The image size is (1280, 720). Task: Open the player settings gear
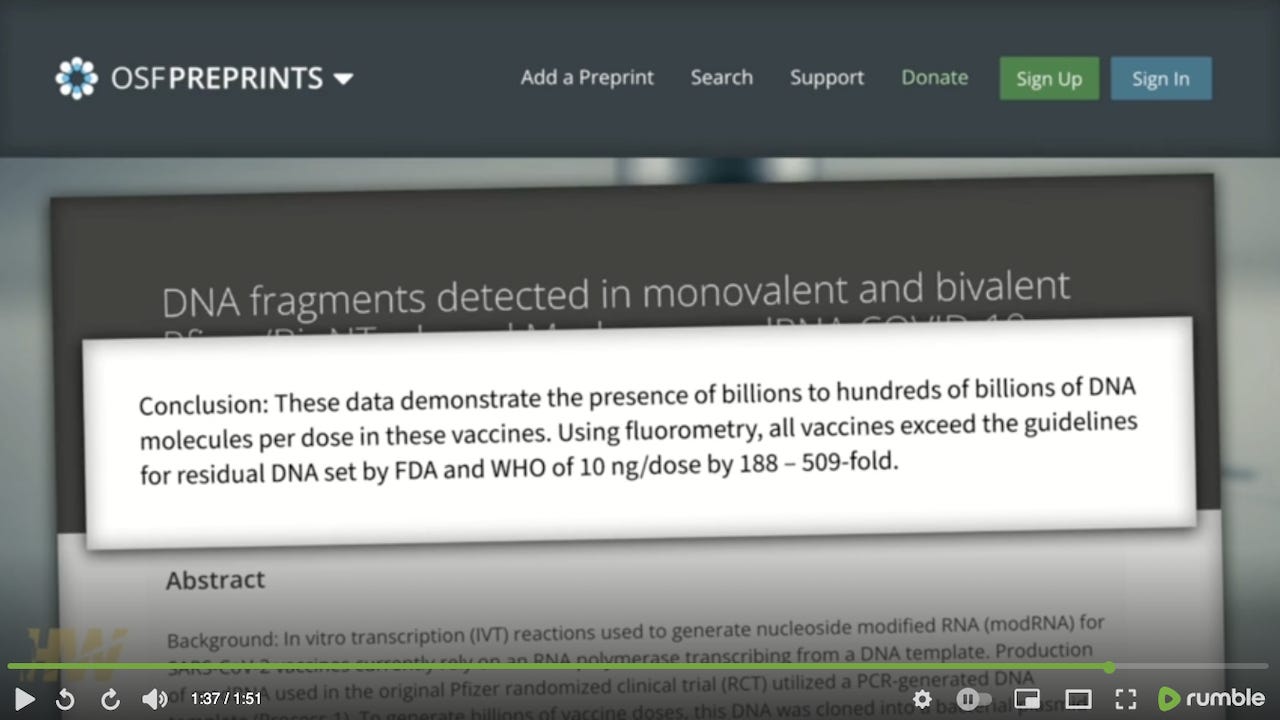[922, 699]
